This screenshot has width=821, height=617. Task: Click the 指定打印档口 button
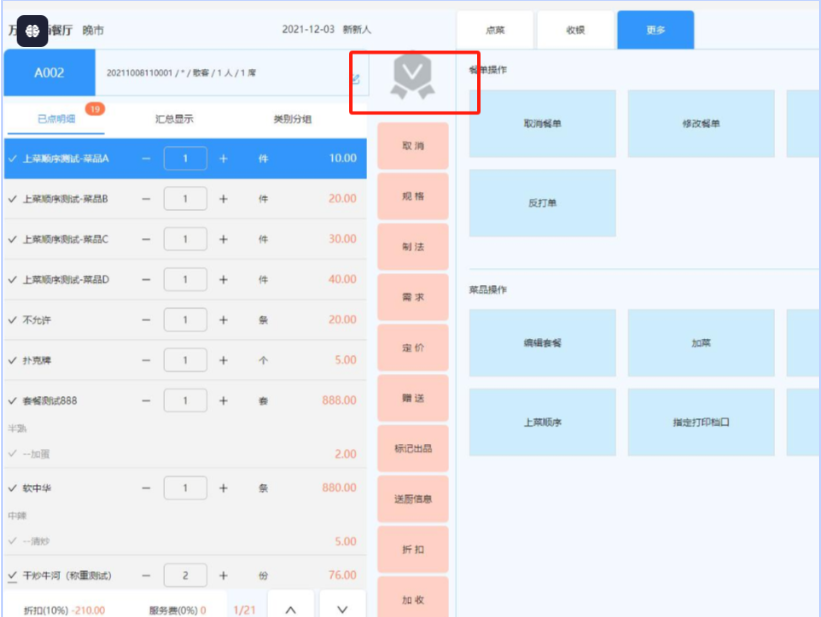click(x=701, y=422)
